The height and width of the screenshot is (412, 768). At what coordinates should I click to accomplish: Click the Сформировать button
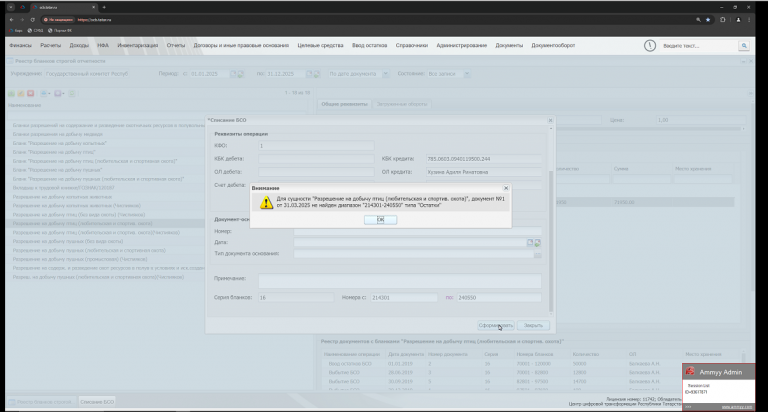click(x=496, y=325)
